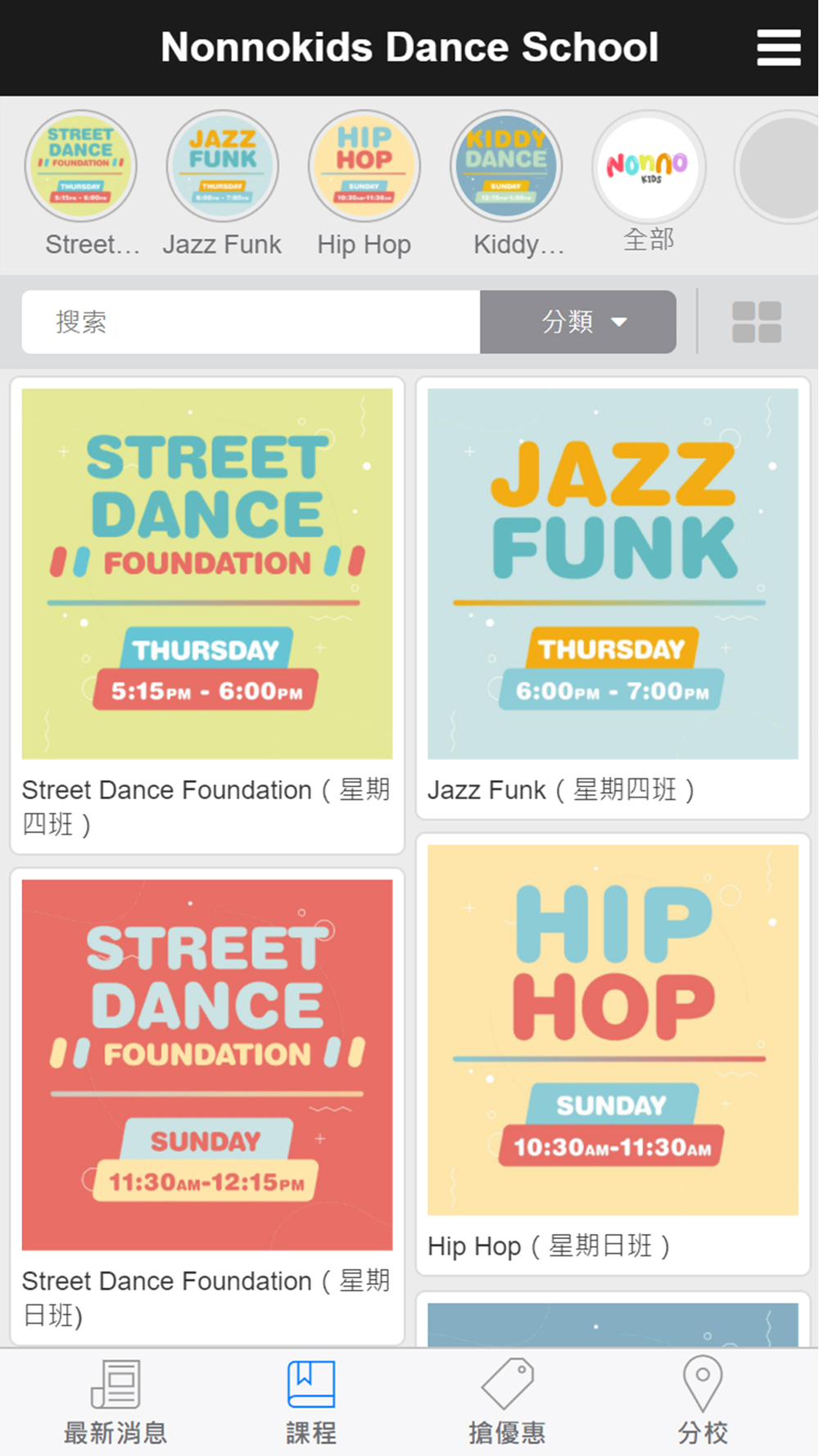
Task: Click the Jazz Funk（星期四班）title link
Action: point(562,789)
